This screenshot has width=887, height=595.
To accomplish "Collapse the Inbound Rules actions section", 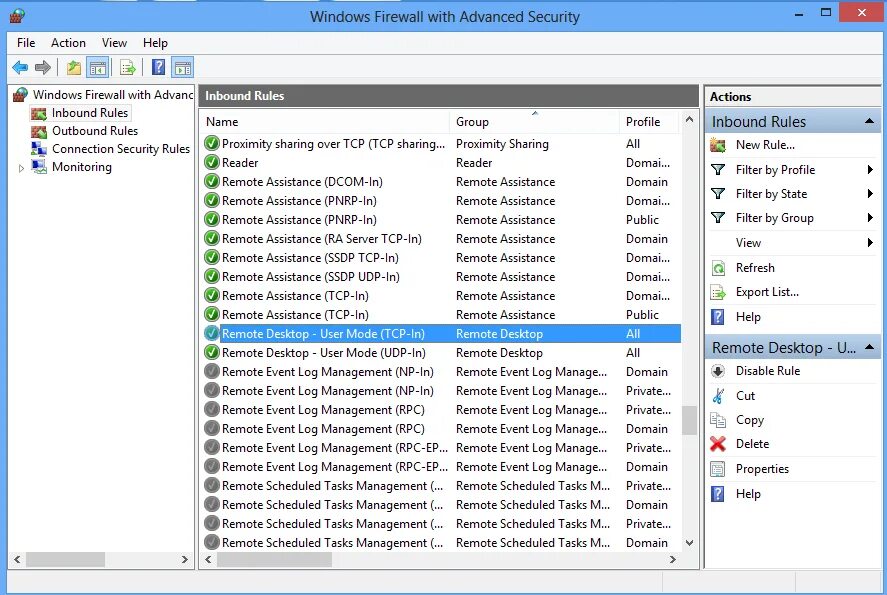I will (x=869, y=121).
